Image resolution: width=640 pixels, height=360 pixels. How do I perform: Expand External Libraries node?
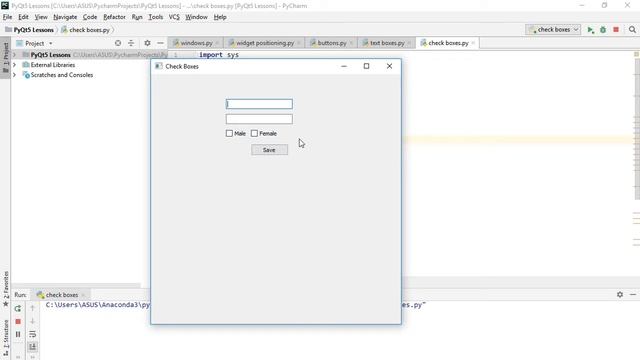pyautogui.click(x=14, y=65)
